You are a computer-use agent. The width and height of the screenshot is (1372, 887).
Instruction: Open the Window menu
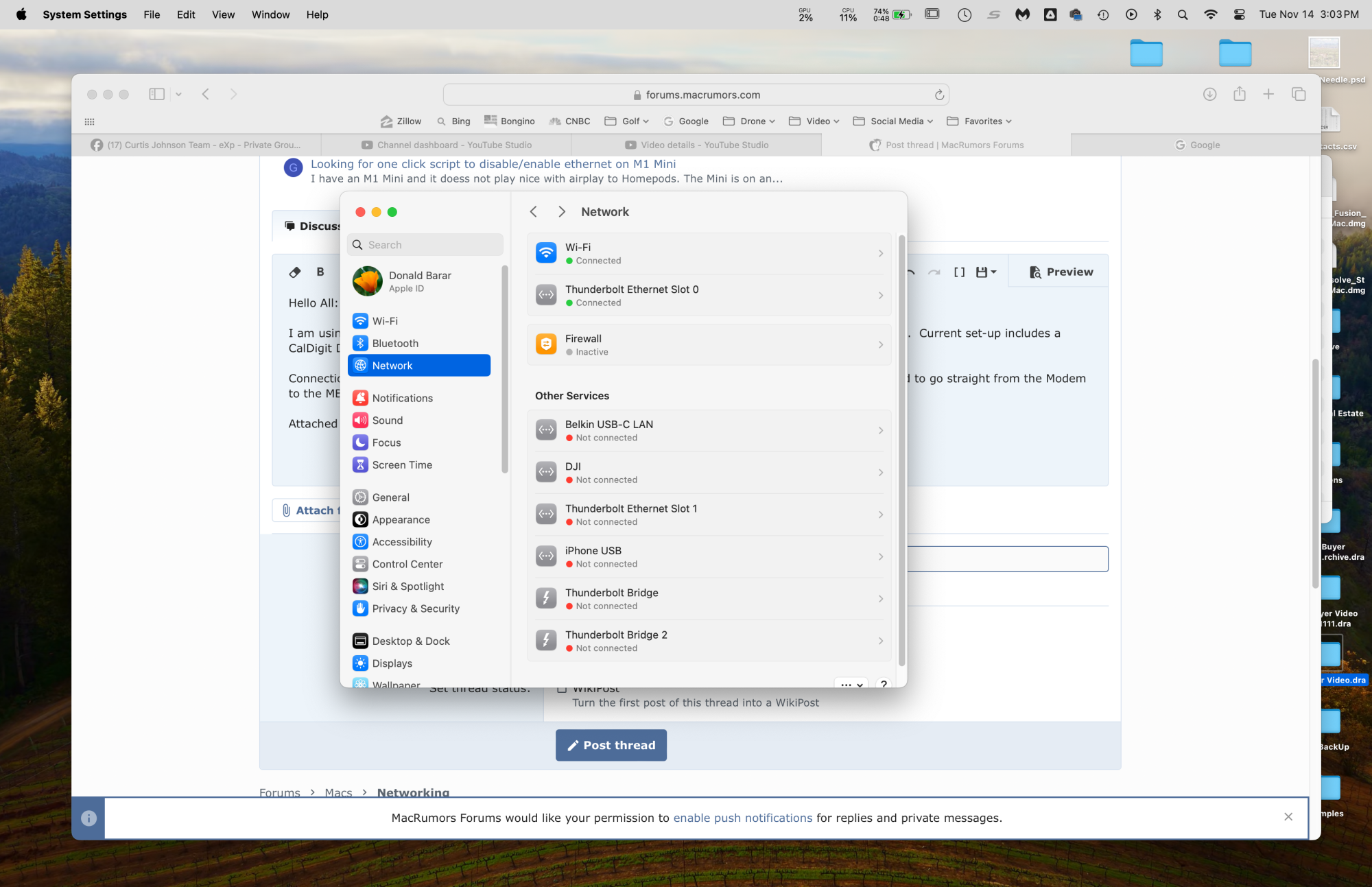point(270,14)
